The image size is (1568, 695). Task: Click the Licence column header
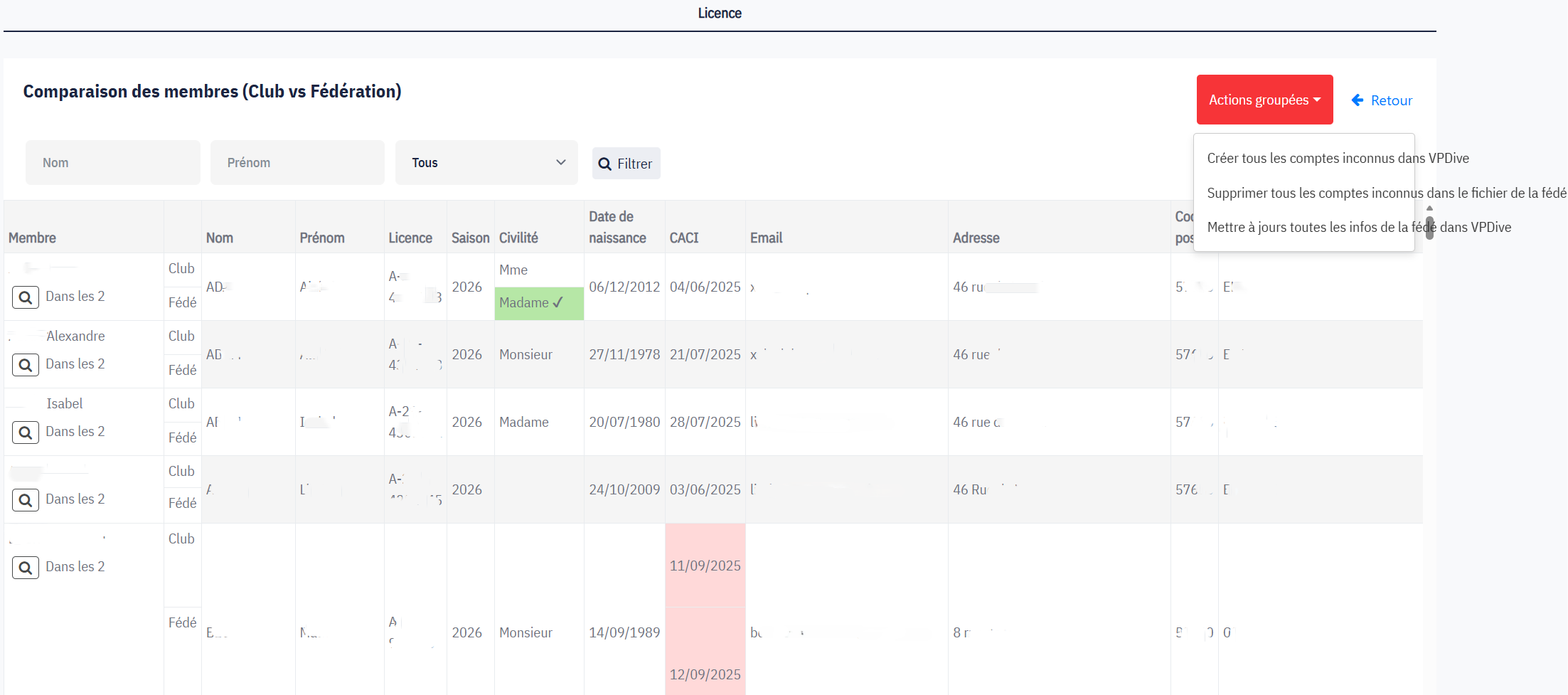coord(410,238)
